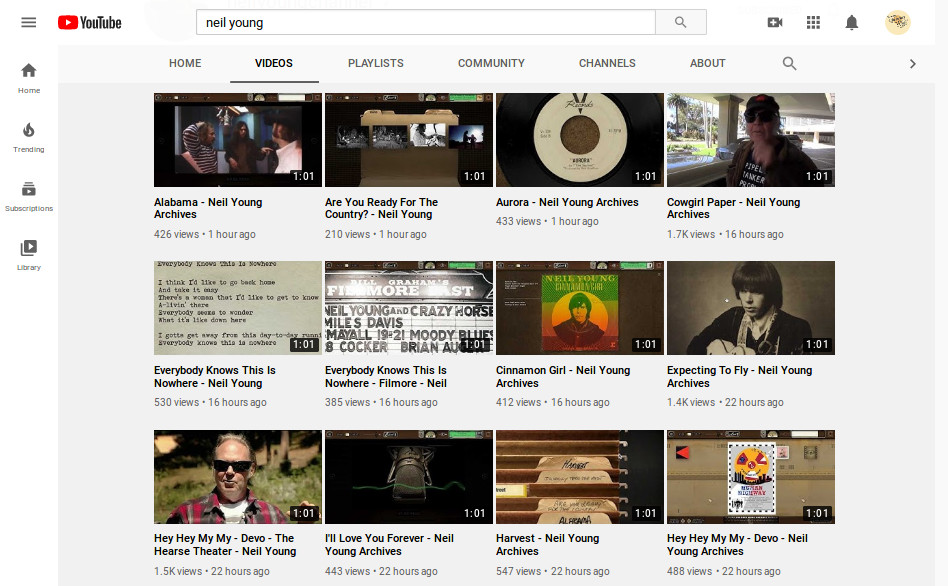Image resolution: width=948 pixels, height=586 pixels.
Task: Switch to the PLAYLISTS tab
Action: click(375, 63)
